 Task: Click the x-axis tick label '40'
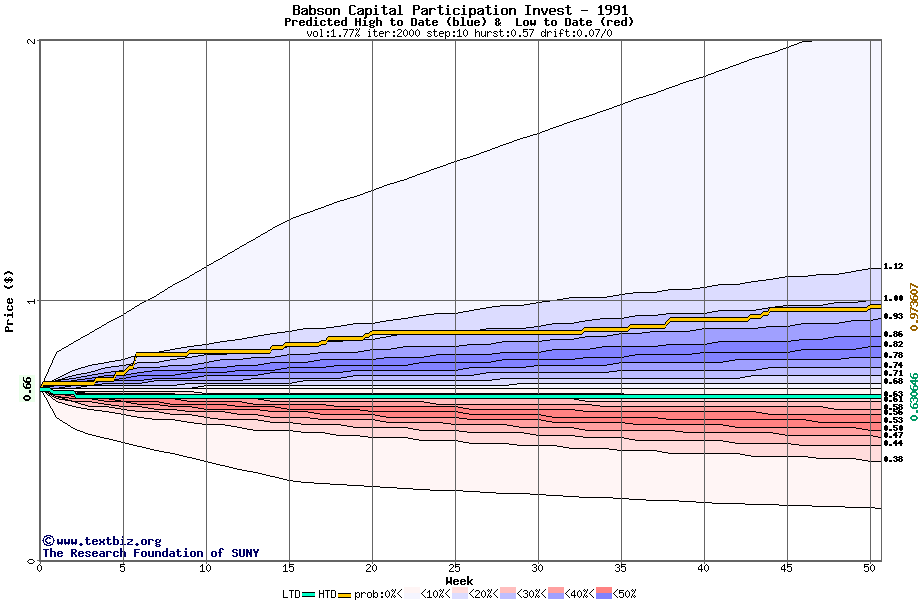pyautogui.click(x=703, y=568)
